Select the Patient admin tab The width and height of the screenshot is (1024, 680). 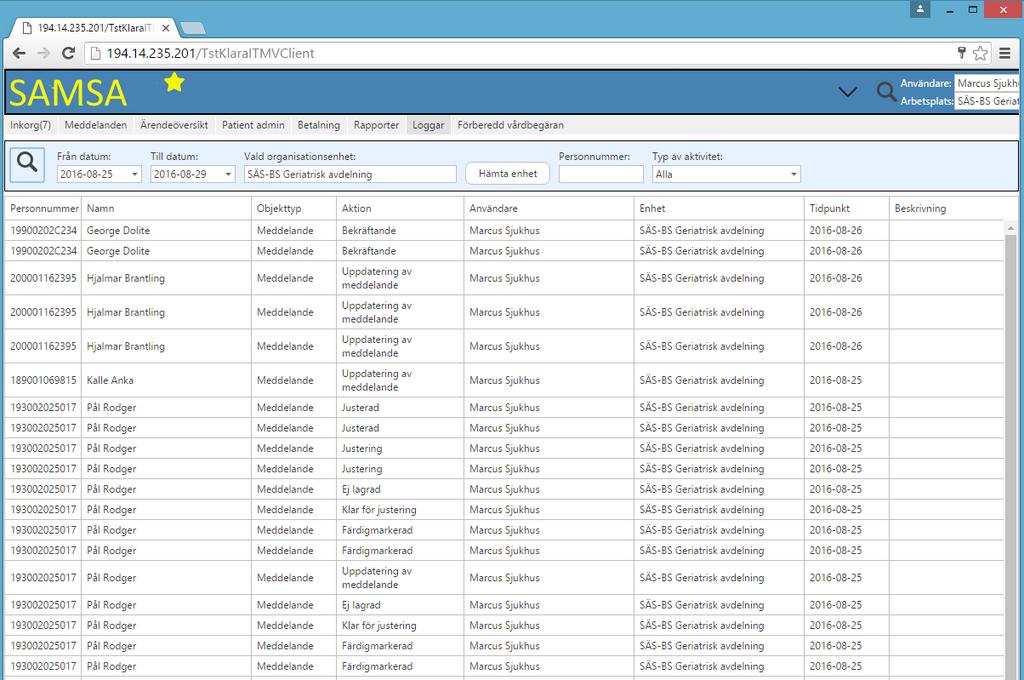pos(253,125)
